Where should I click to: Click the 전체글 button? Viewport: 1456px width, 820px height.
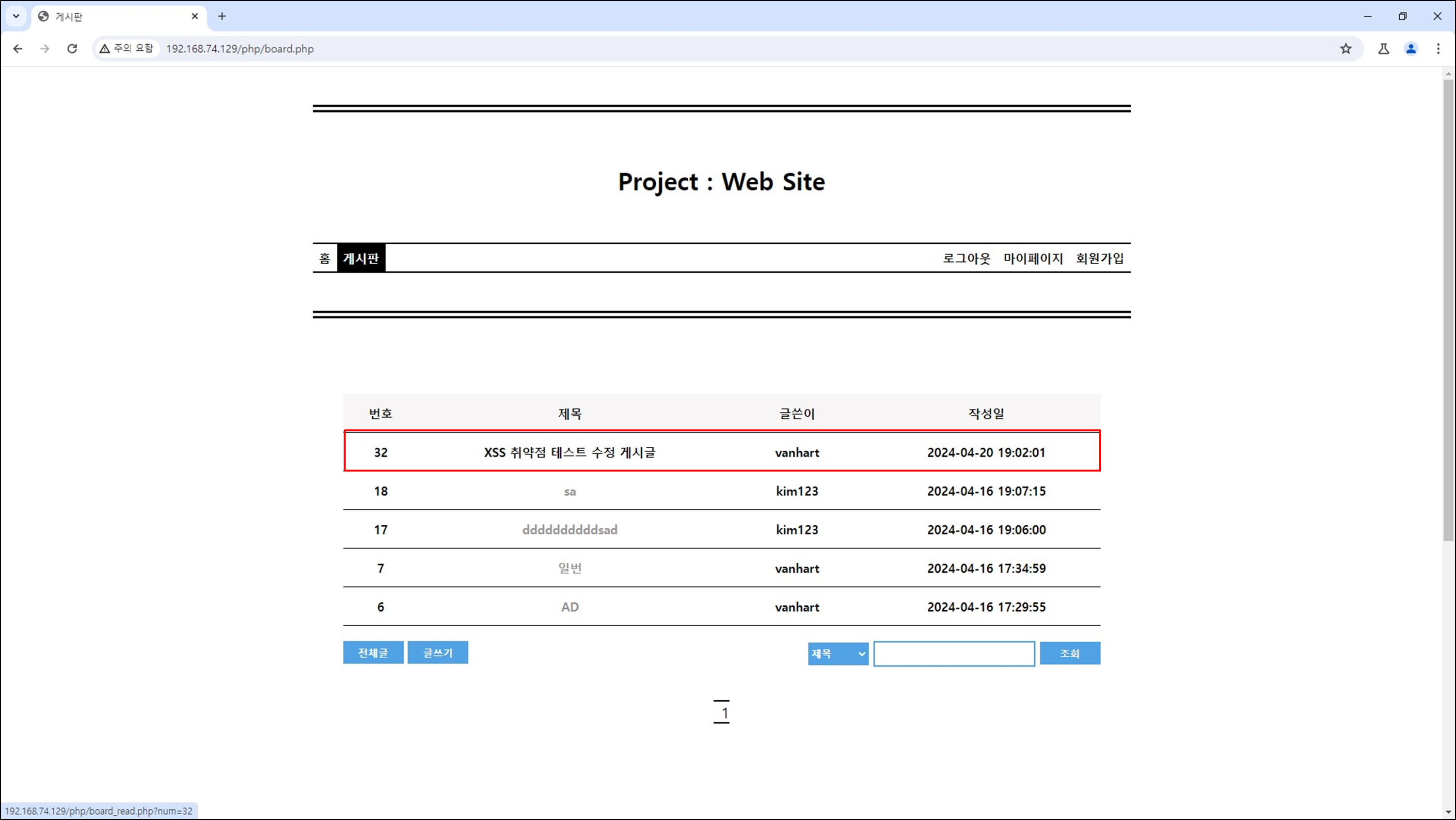[x=373, y=653]
